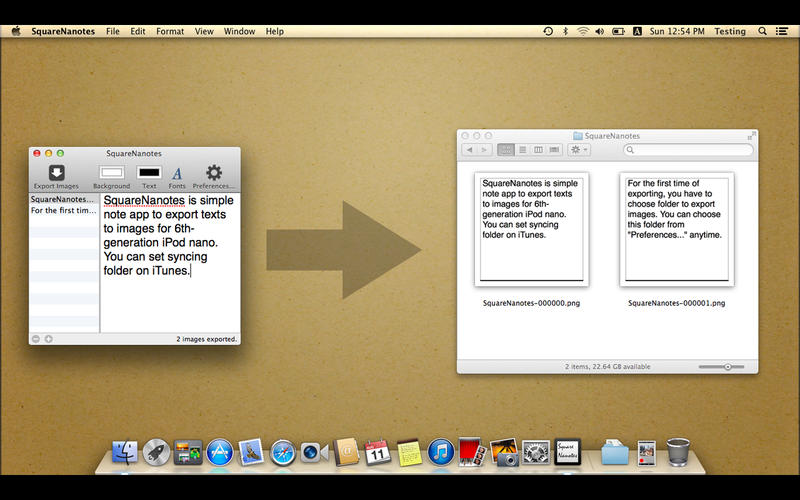The height and width of the screenshot is (500, 800).
Task: Open SquareNanotes from the Dock
Action: point(567,452)
